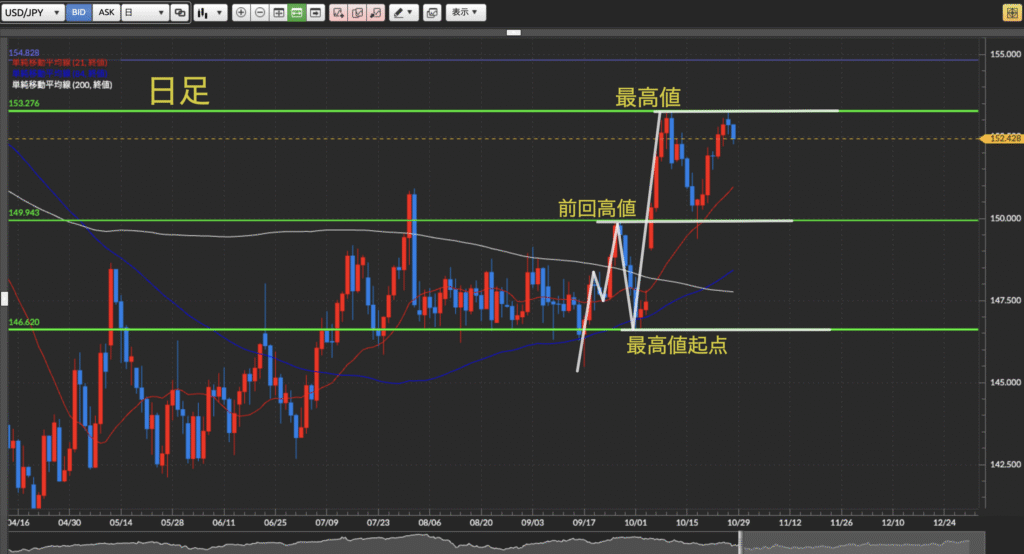Open the chart type dropdown

point(209,13)
